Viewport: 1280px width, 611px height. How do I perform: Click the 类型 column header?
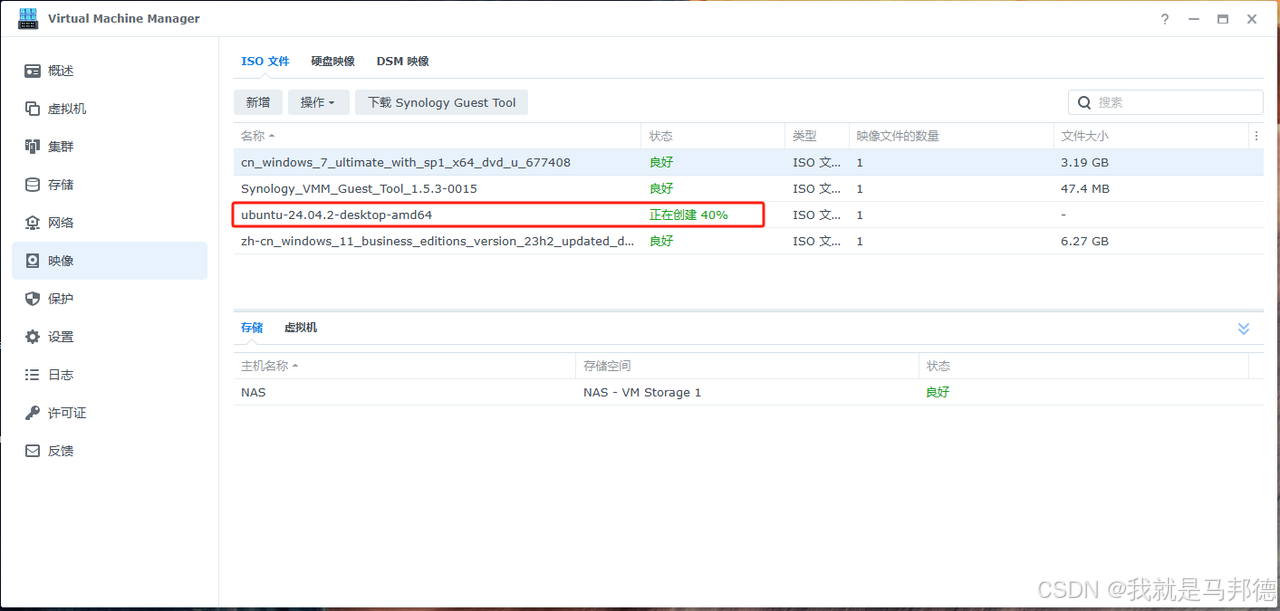click(817, 136)
